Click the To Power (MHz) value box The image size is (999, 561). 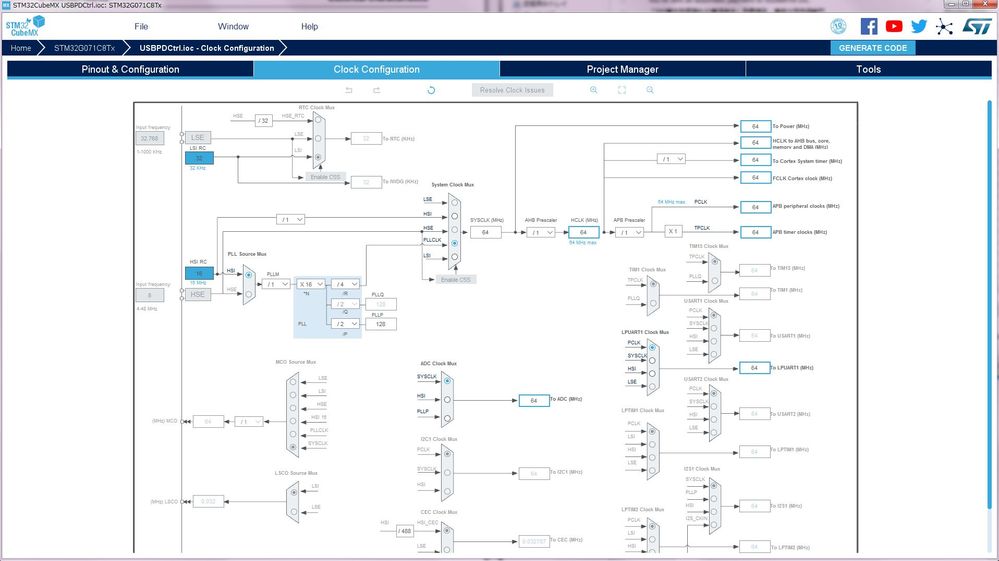(755, 126)
